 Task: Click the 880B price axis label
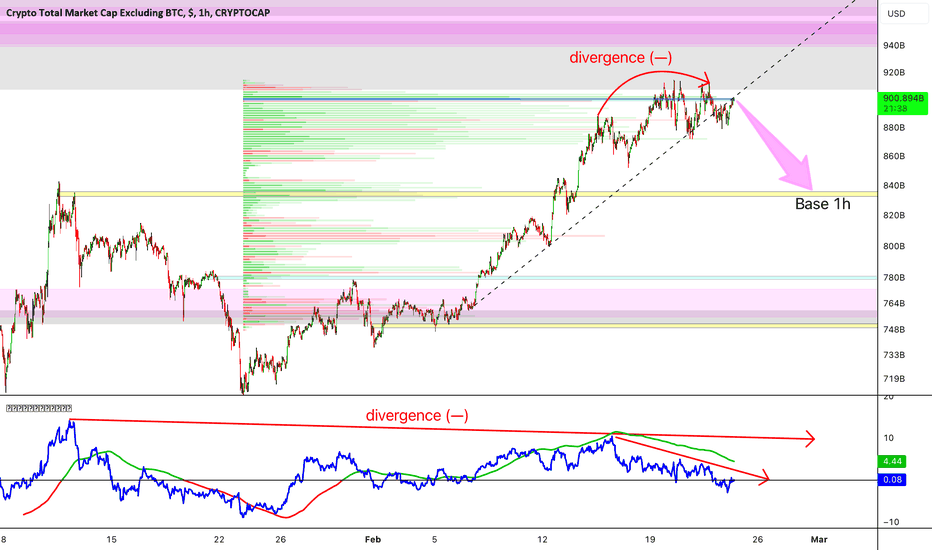(x=894, y=128)
